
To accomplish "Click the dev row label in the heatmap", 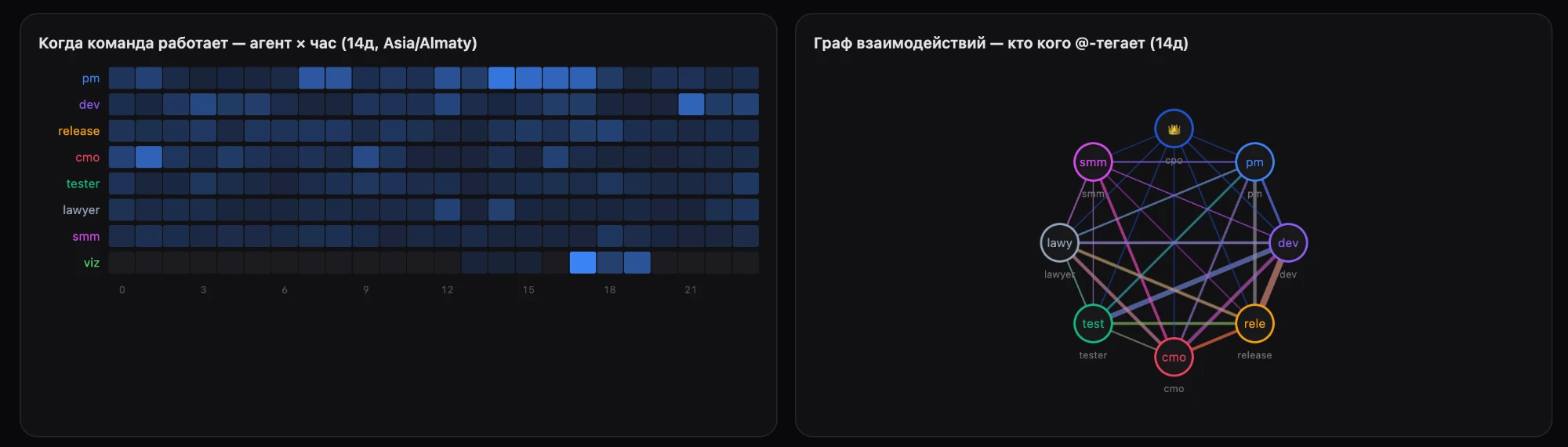I will (89, 104).
